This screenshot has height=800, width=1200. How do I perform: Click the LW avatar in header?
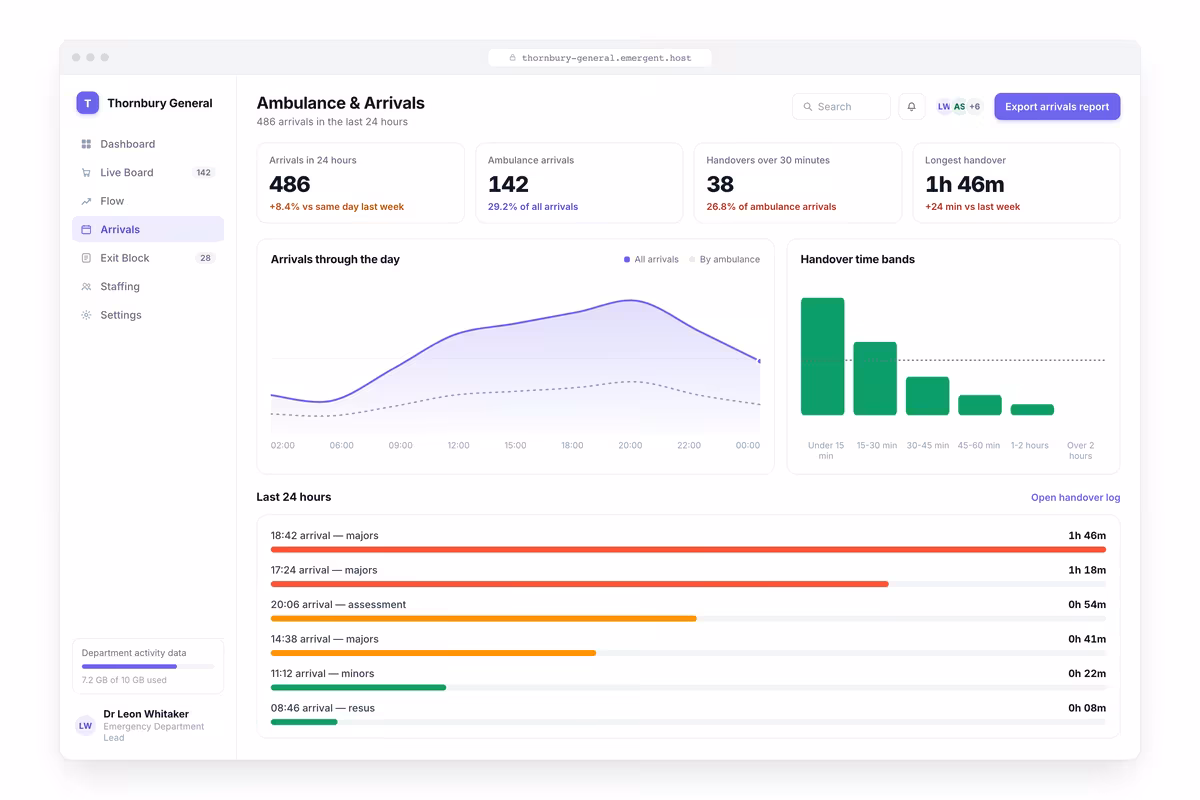click(x=944, y=107)
